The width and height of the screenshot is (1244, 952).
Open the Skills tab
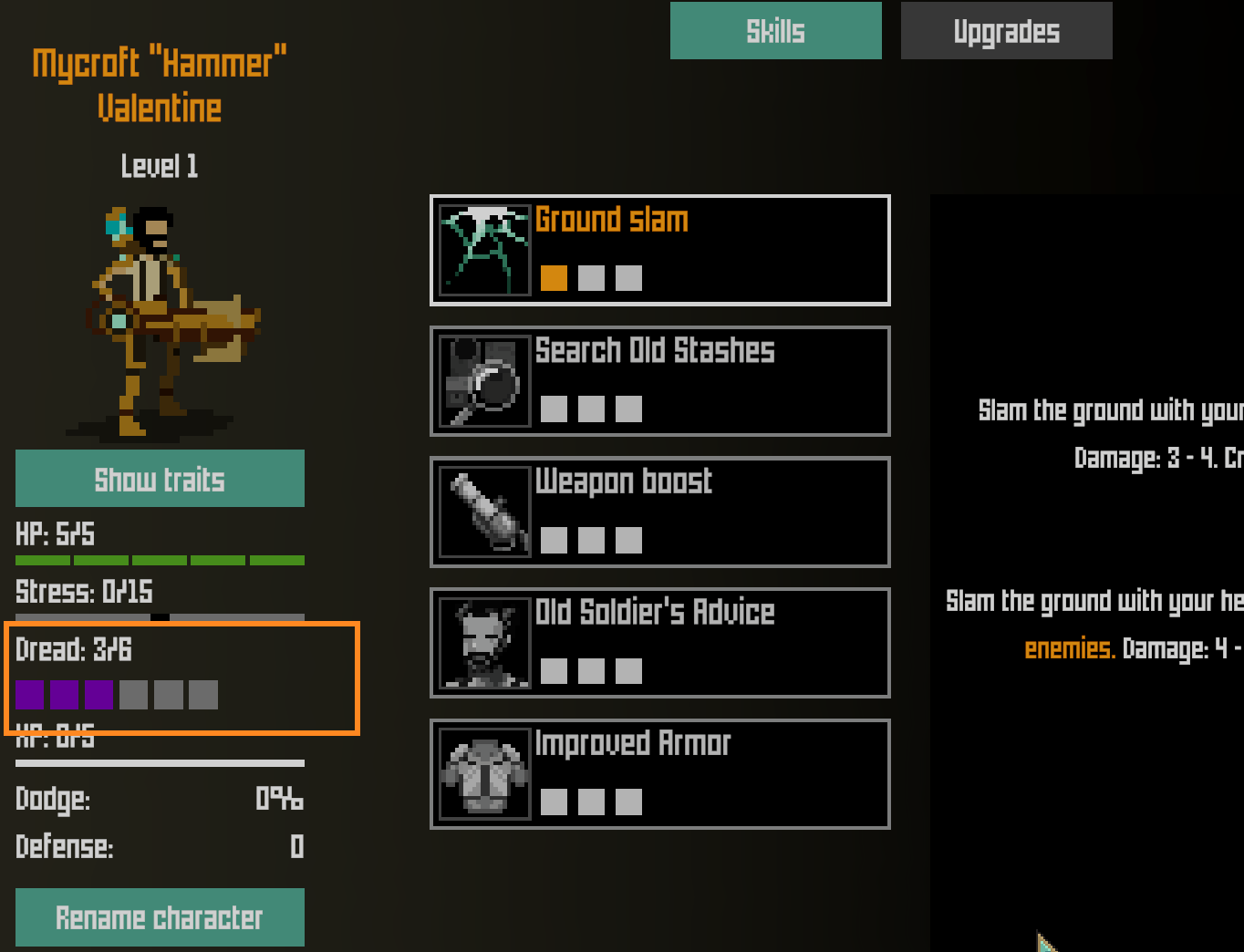(x=776, y=31)
